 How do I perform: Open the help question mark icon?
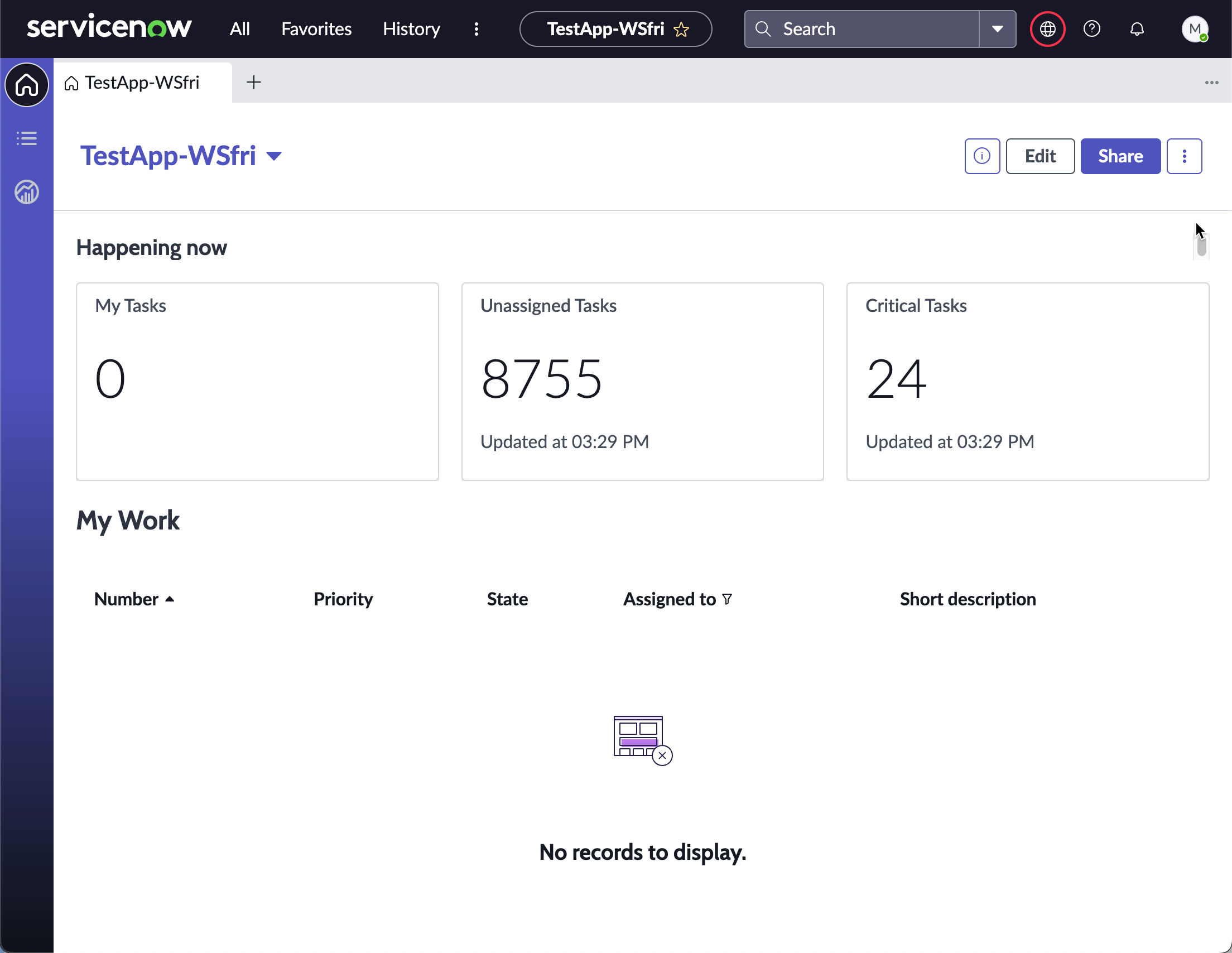1091,29
